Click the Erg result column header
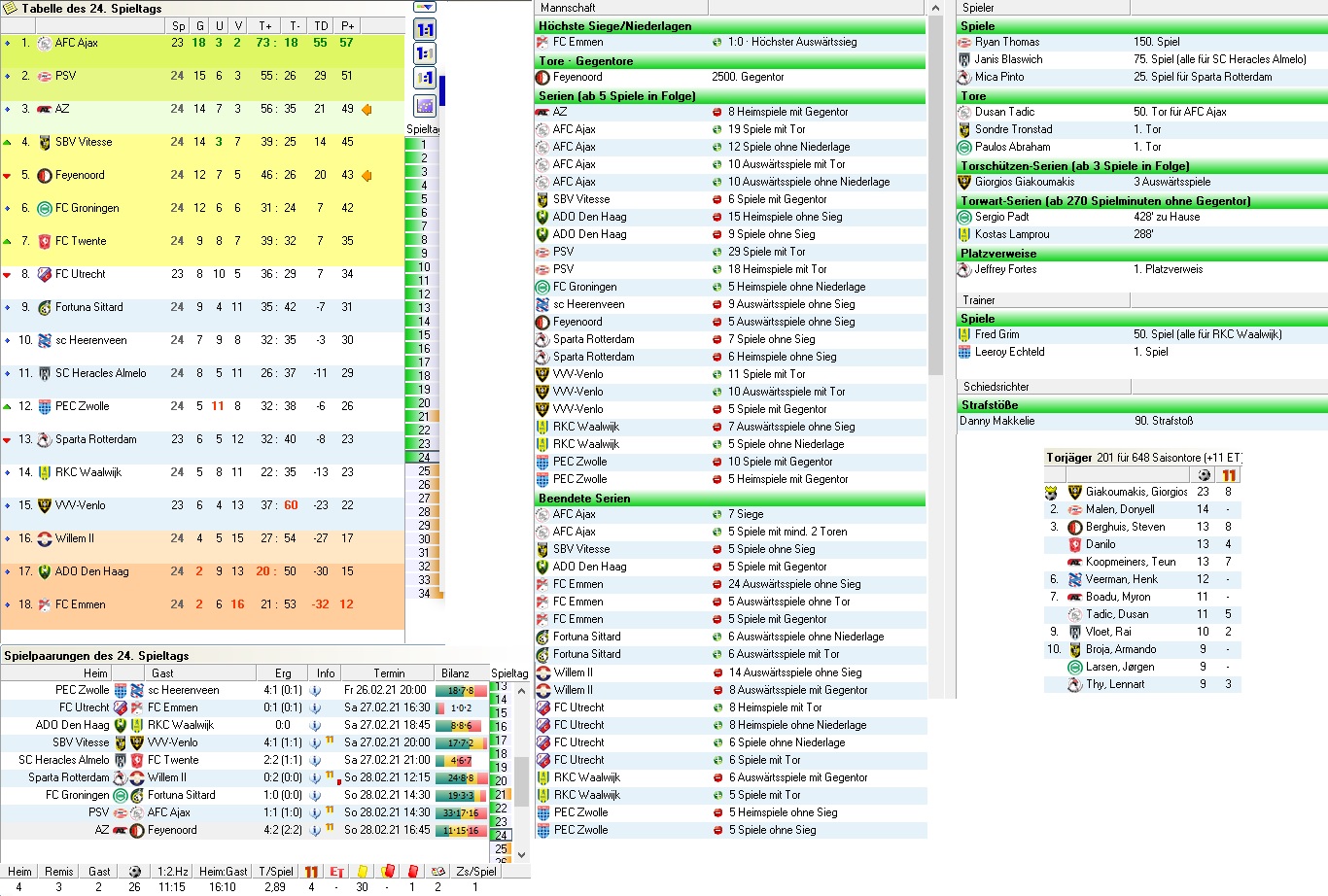1328x896 pixels. [283, 673]
